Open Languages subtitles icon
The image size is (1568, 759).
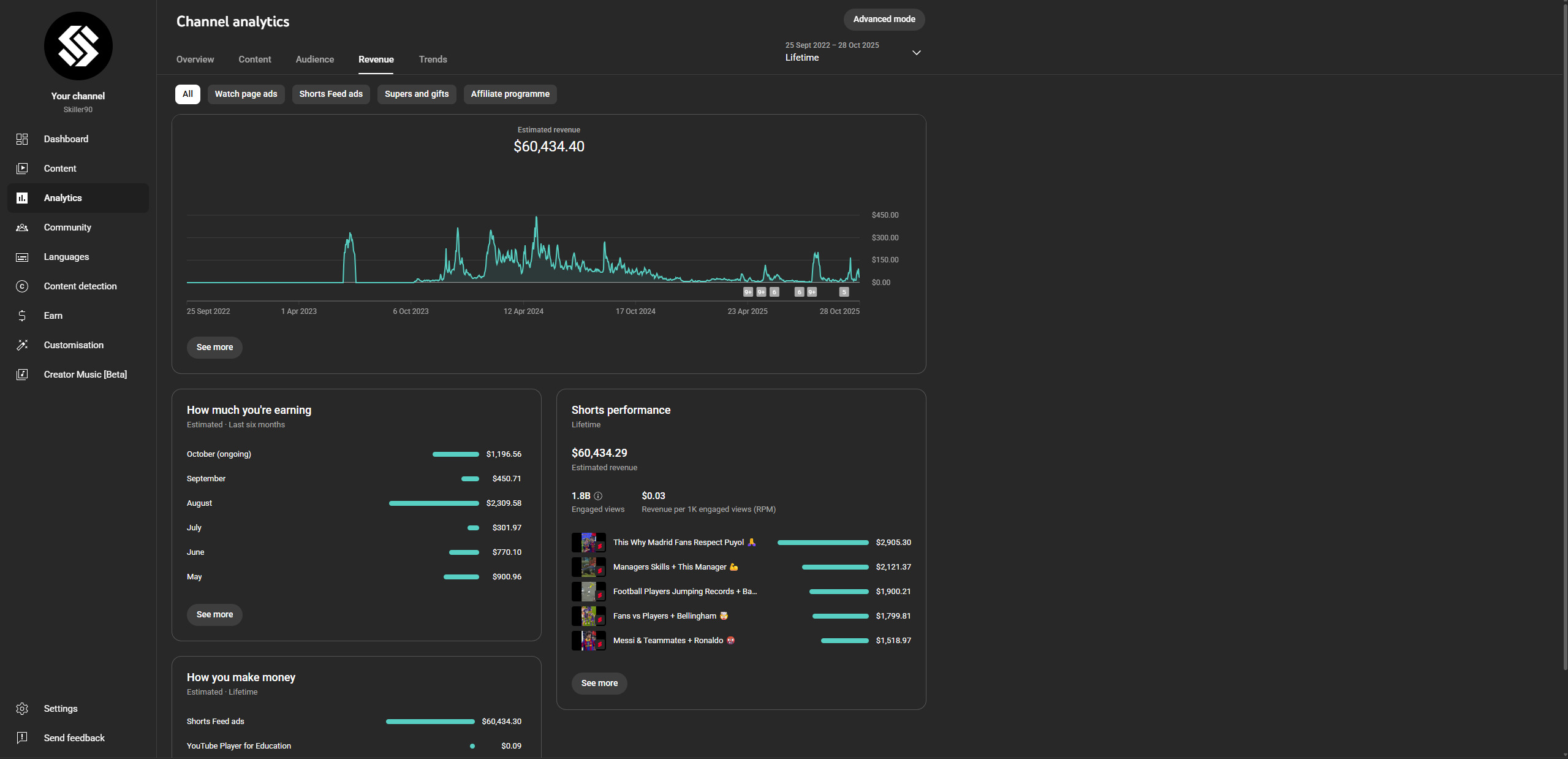22,257
